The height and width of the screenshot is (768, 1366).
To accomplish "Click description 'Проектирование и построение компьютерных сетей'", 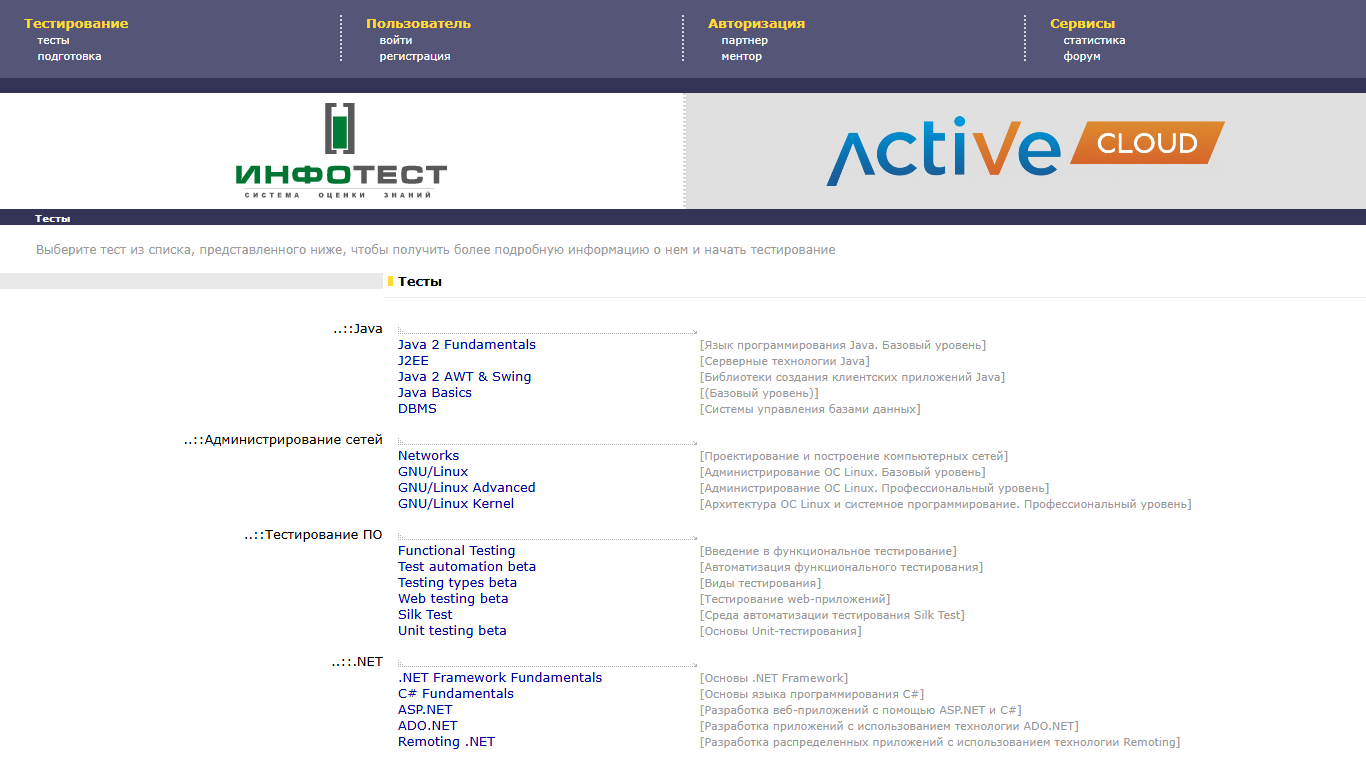I will 854,457.
